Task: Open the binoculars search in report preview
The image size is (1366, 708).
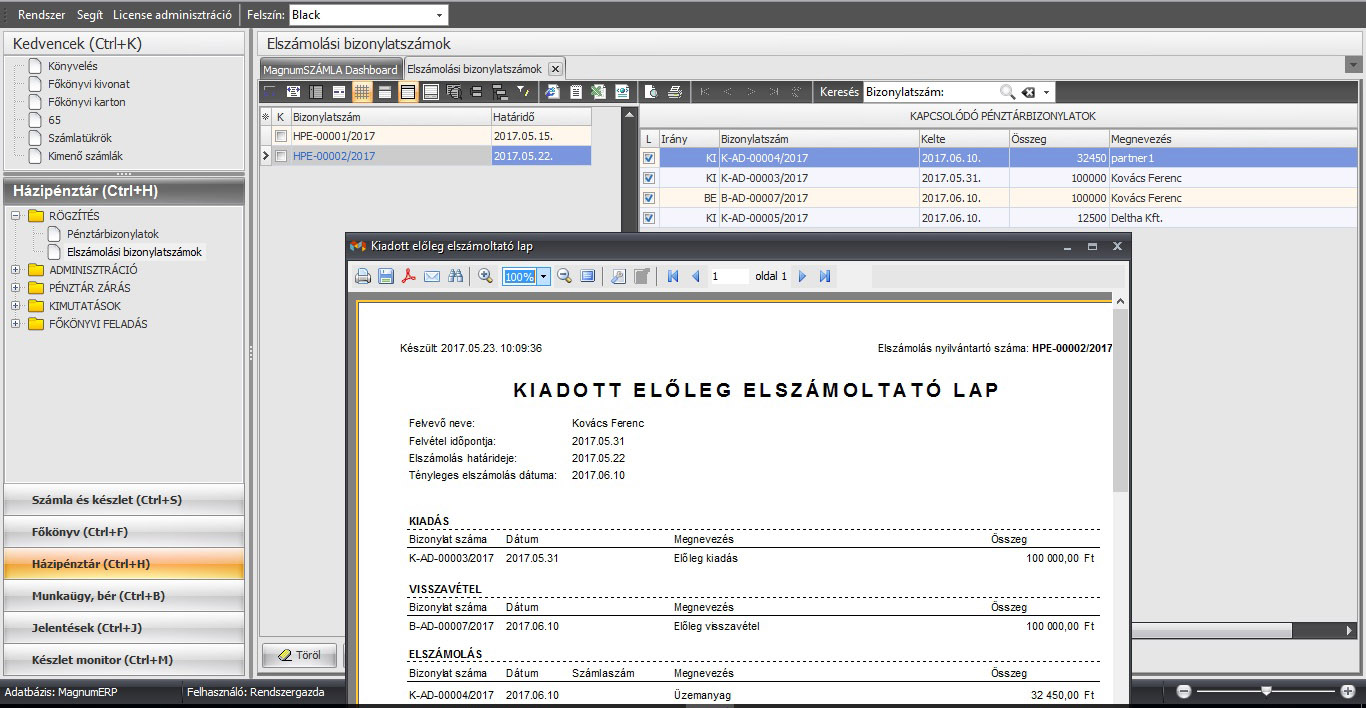Action: (x=456, y=277)
